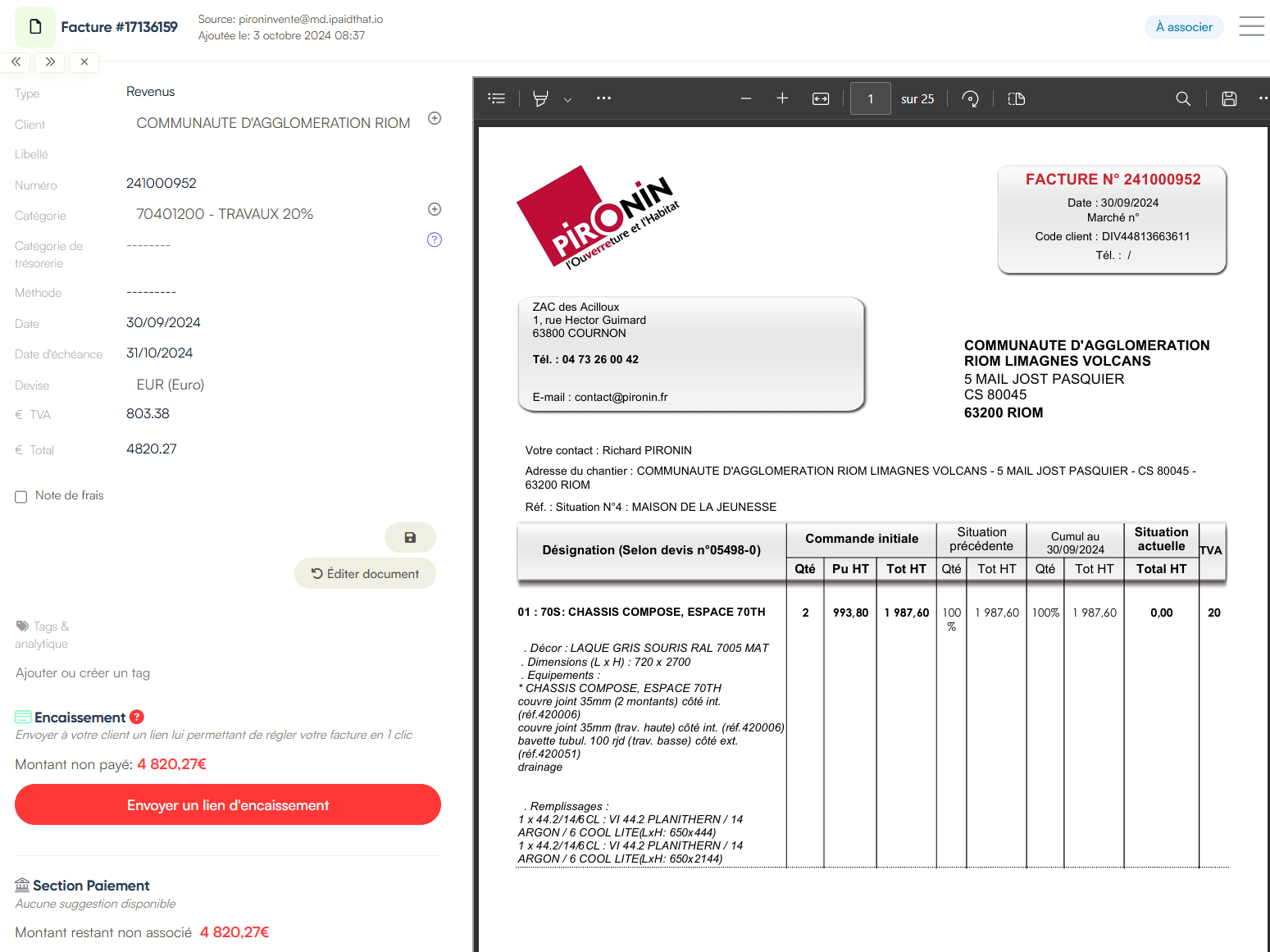Screen dimensions: 1270x952
Task: Toggle the PDF table of contents sidebar
Action: (496, 98)
